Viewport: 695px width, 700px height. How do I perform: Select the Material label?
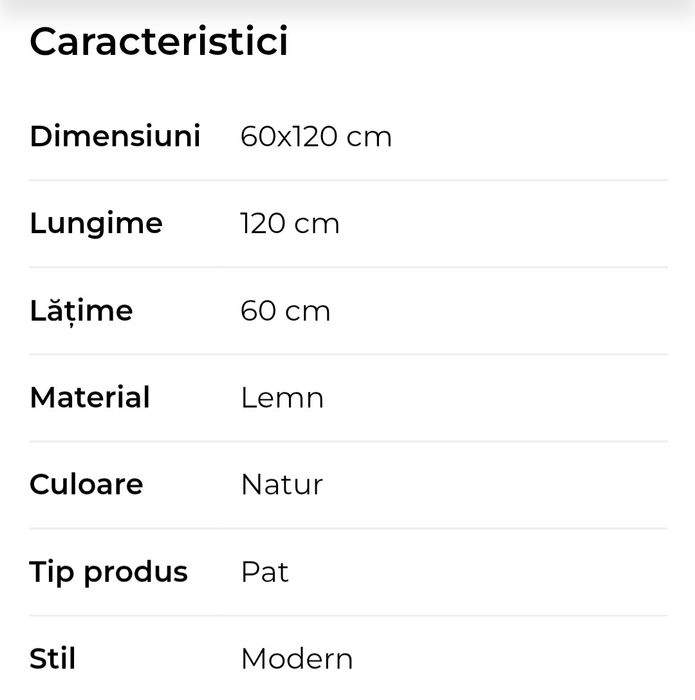coord(90,397)
